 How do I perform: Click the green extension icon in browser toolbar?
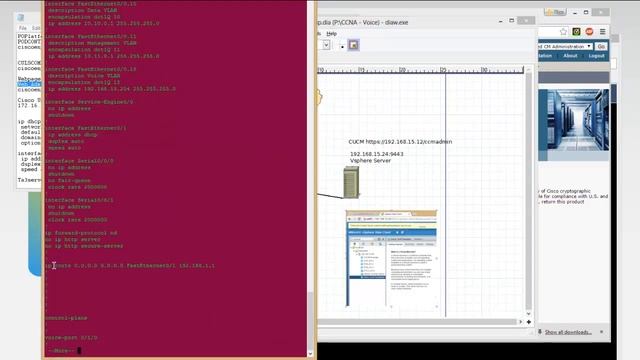coord(576,31)
